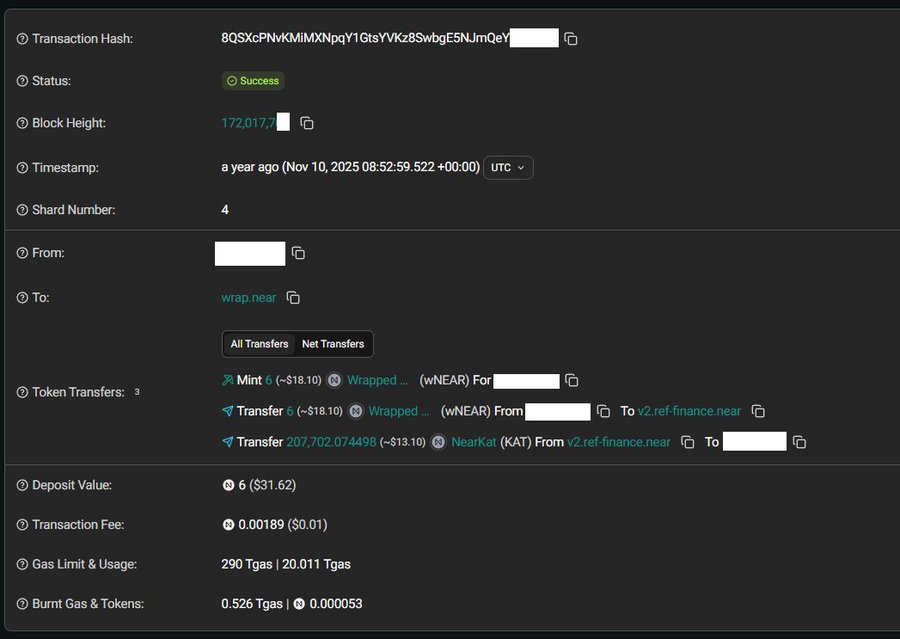Click the 290 Tgas | 20.011 Tgas value
This screenshot has width=900, height=639.
tap(286, 564)
